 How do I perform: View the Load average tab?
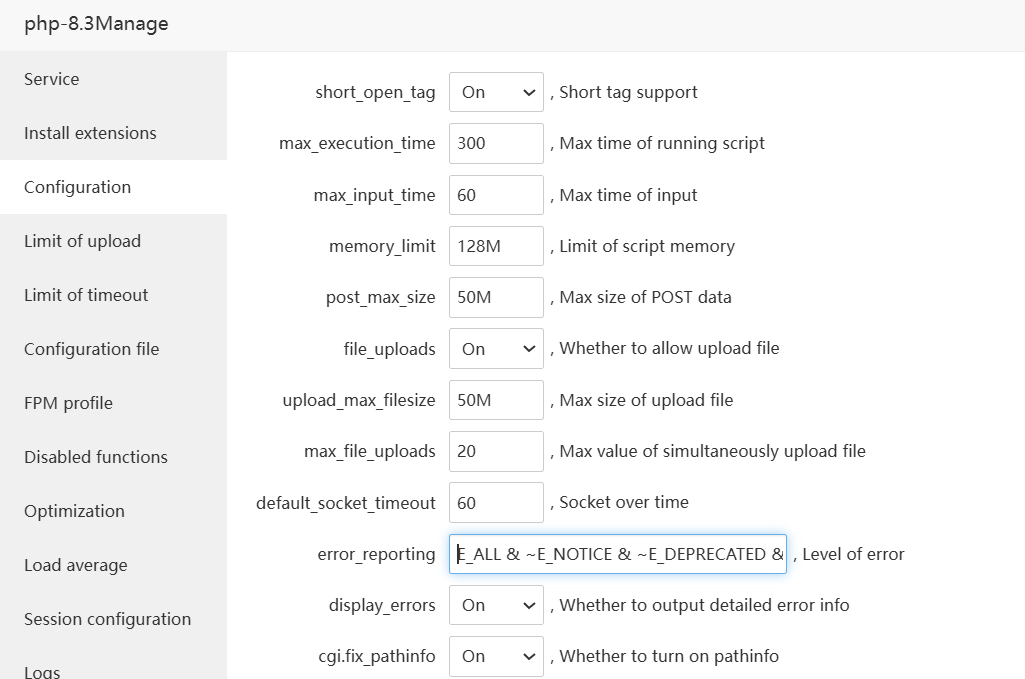(76, 565)
